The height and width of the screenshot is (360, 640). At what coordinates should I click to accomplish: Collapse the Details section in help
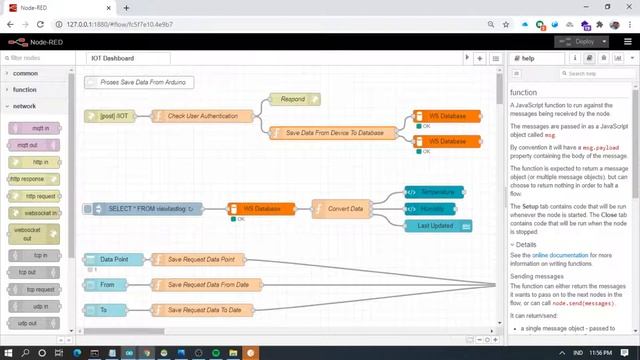[x=523, y=245]
